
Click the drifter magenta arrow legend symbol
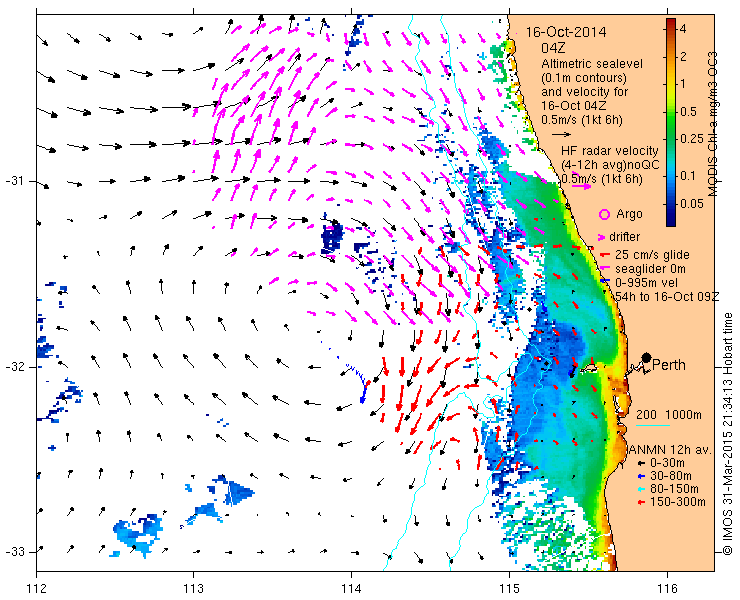(602, 237)
